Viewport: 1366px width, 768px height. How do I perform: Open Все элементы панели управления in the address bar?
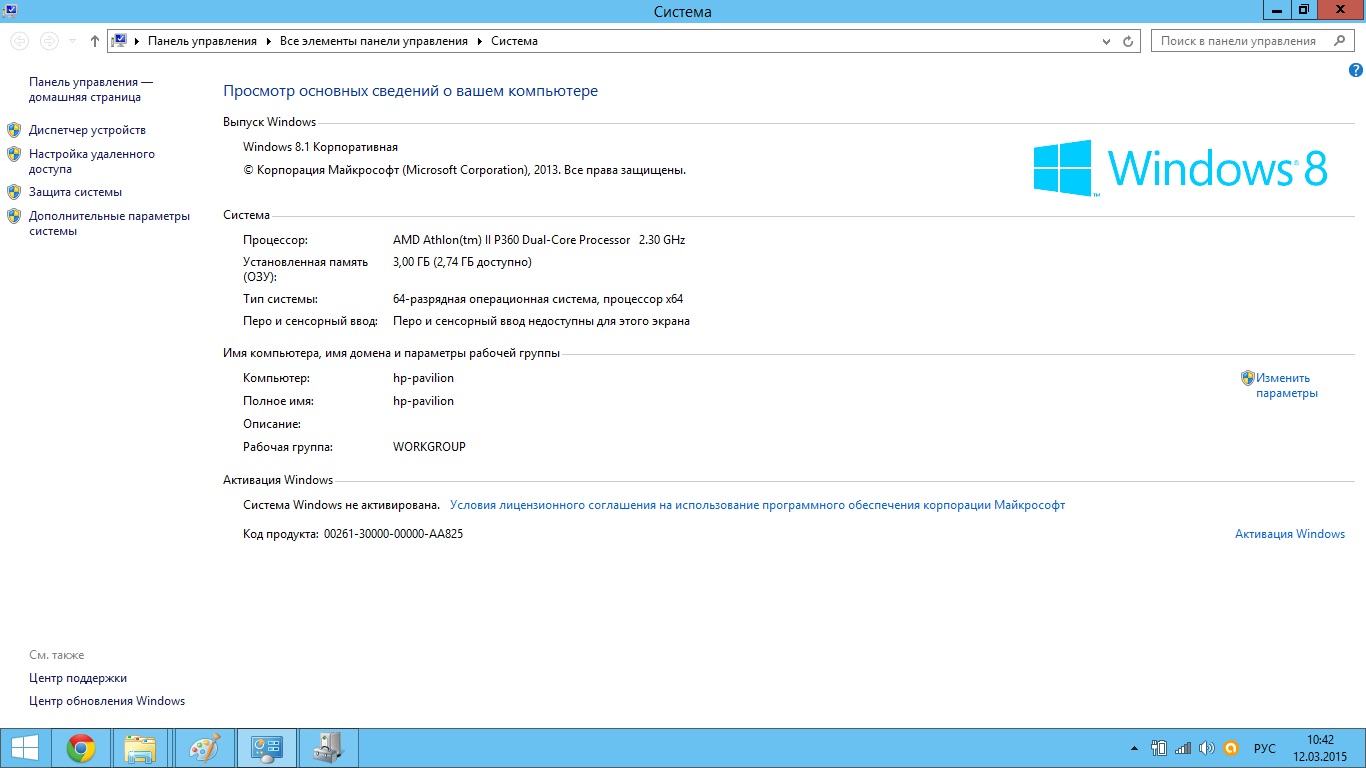(374, 41)
